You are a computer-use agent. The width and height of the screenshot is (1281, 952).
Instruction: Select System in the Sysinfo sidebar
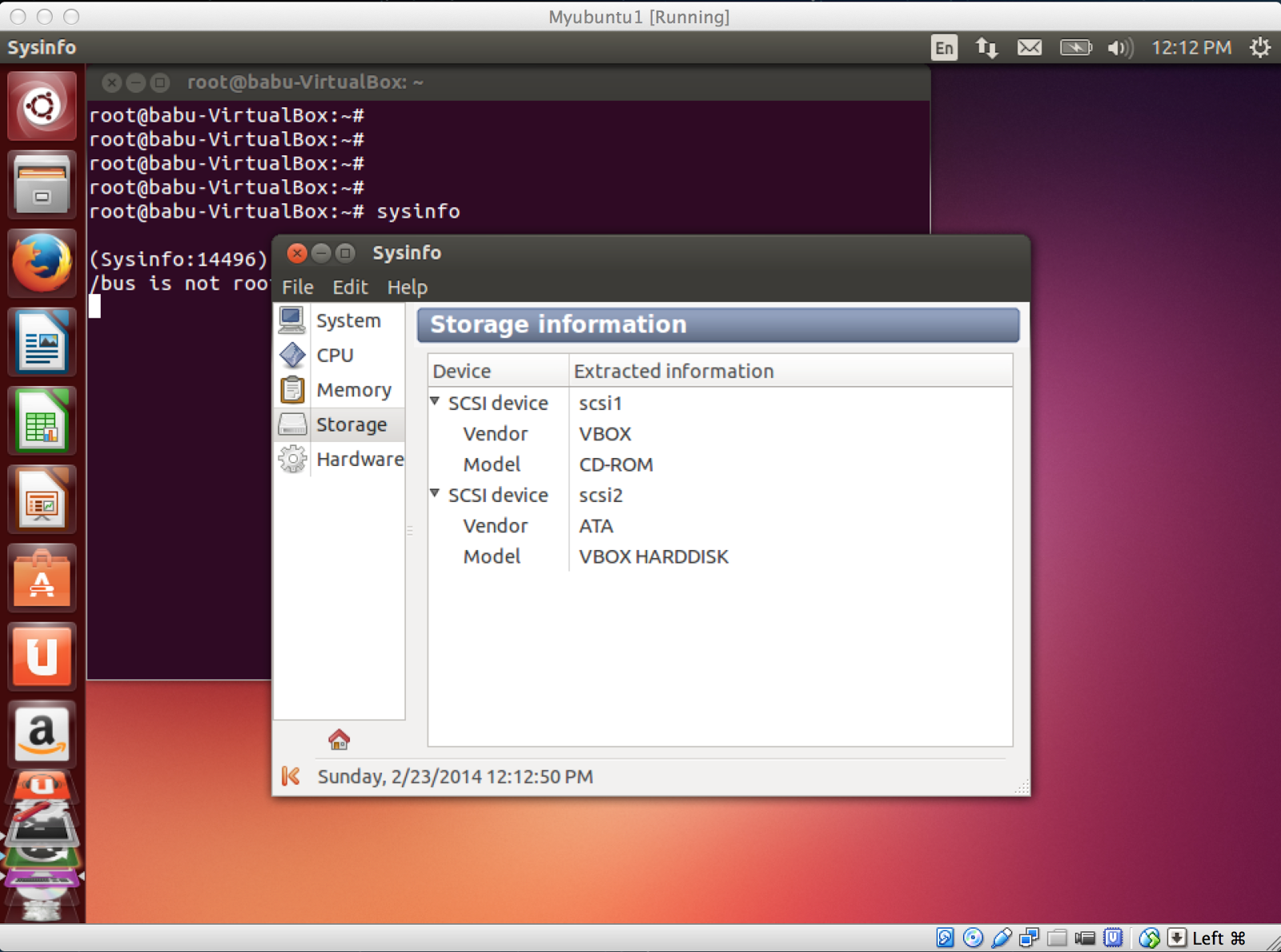coord(348,319)
